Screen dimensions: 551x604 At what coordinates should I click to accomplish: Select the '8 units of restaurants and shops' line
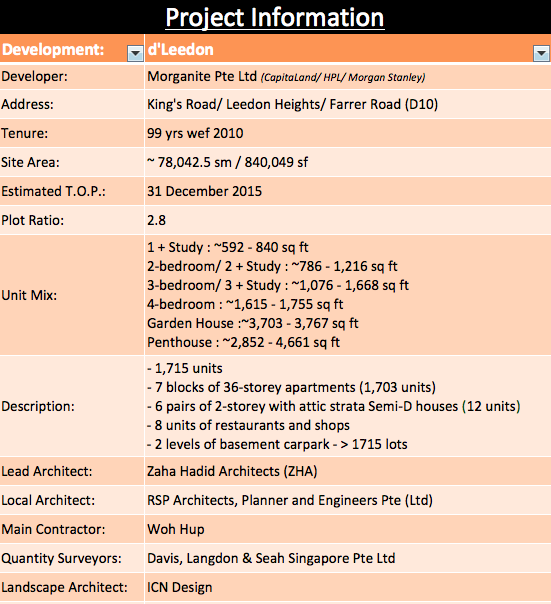click(249, 425)
